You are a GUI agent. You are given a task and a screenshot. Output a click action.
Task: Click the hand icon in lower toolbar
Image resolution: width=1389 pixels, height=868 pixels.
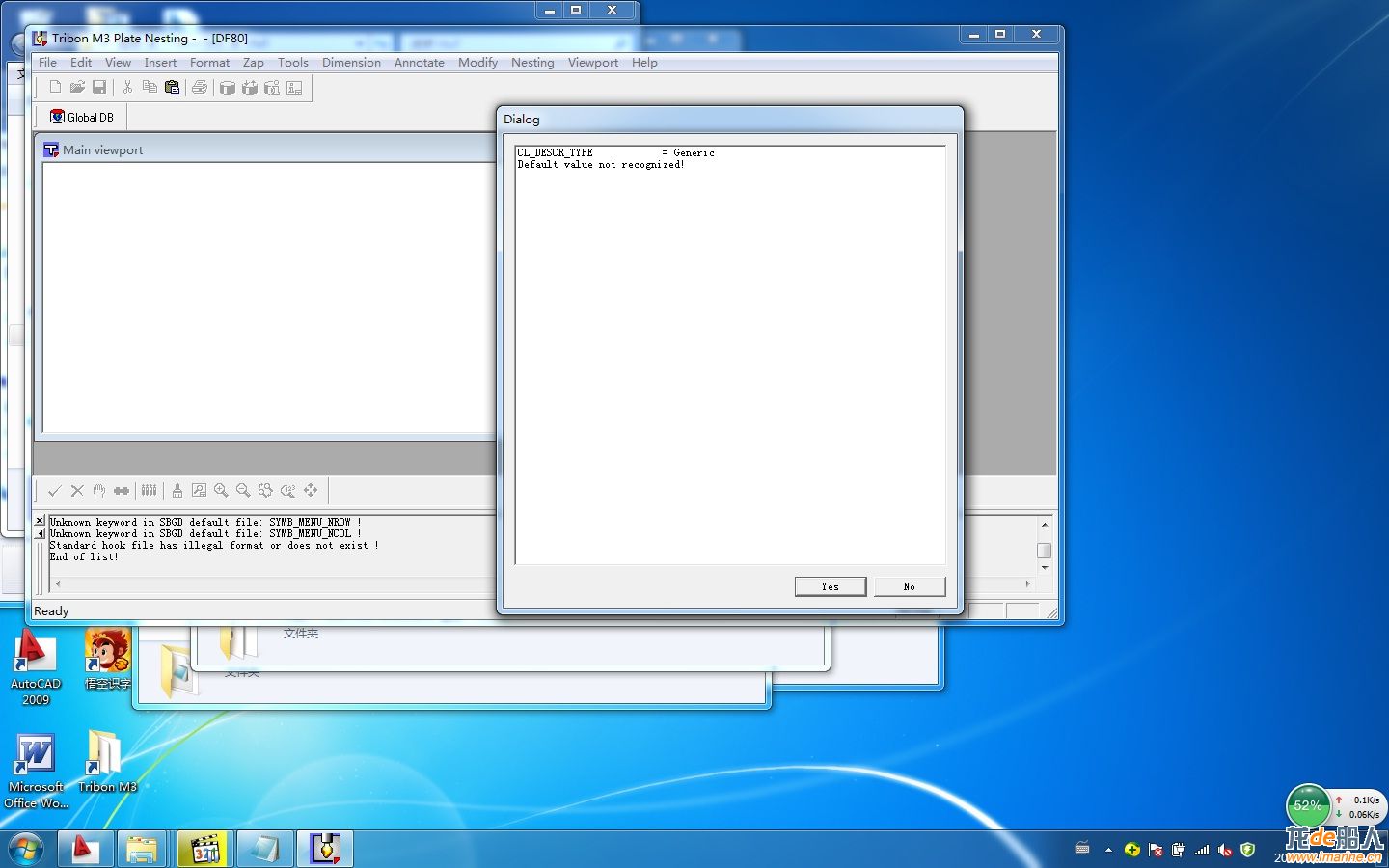coord(99,490)
